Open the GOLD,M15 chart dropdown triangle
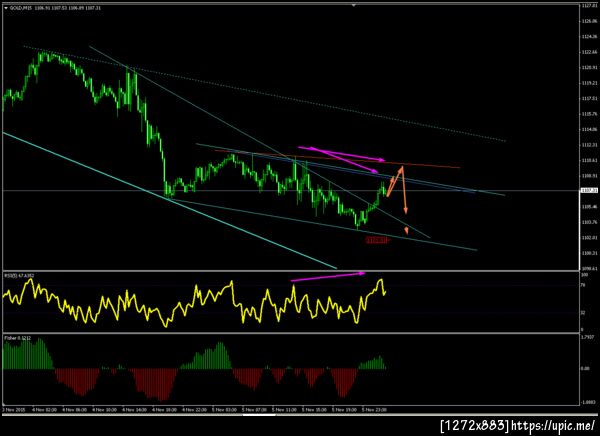This screenshot has height=436, width=600. click(6, 8)
